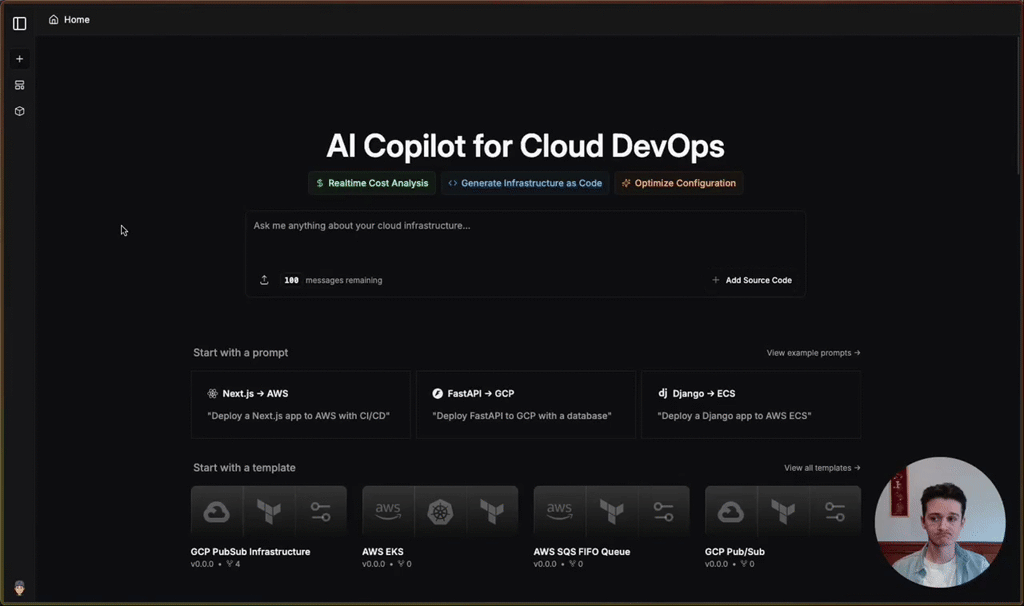The width and height of the screenshot is (1024, 606).
Task: Click the Home icon in the breadcrumb
Action: coord(54,20)
